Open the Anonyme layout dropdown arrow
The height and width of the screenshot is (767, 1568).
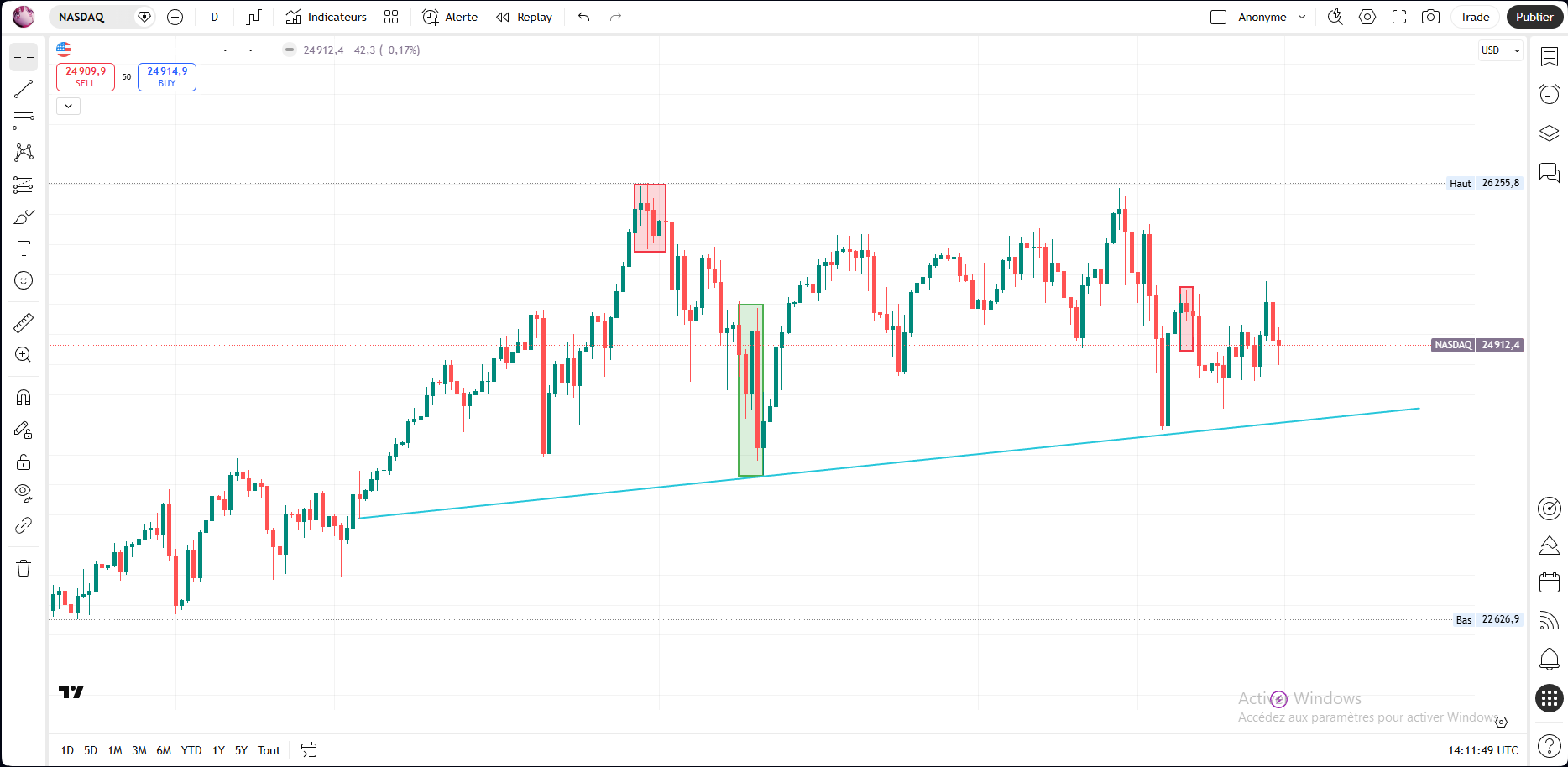coord(1302,17)
